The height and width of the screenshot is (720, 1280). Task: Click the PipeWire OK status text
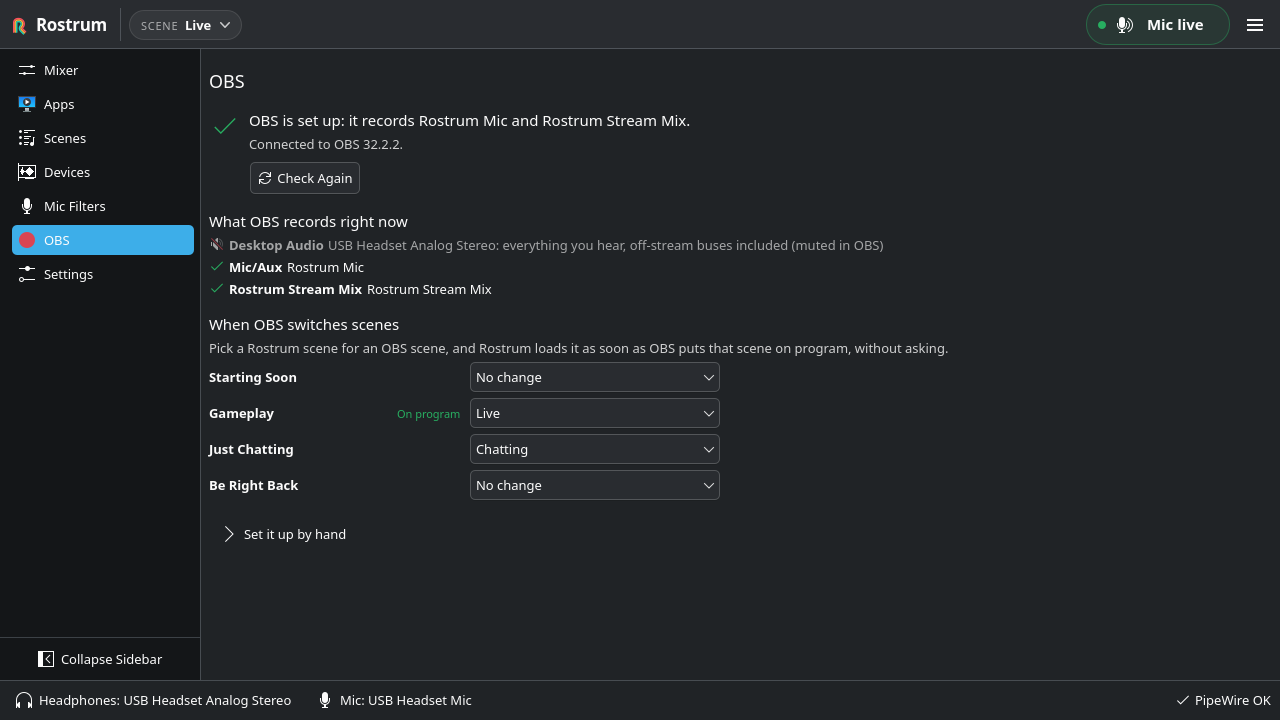1232,700
